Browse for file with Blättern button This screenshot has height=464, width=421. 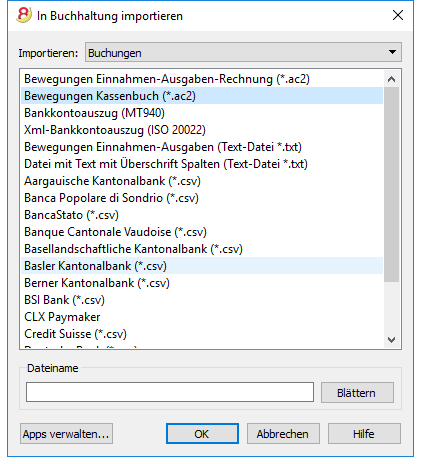pos(357,393)
